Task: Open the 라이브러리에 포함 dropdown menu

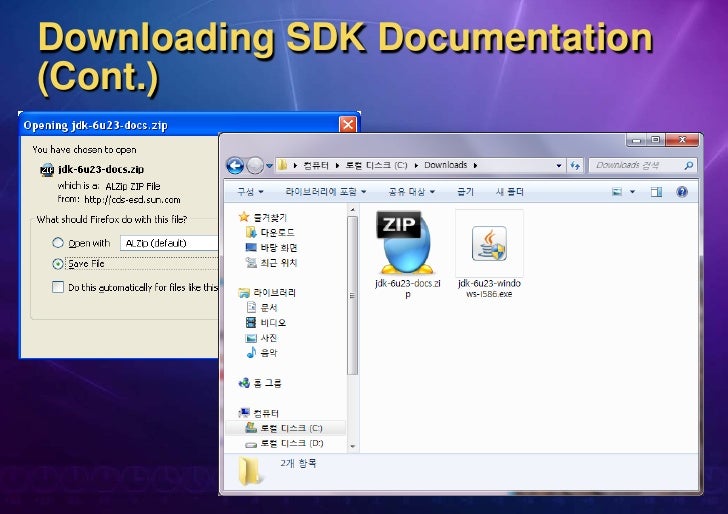Action: pos(326,192)
